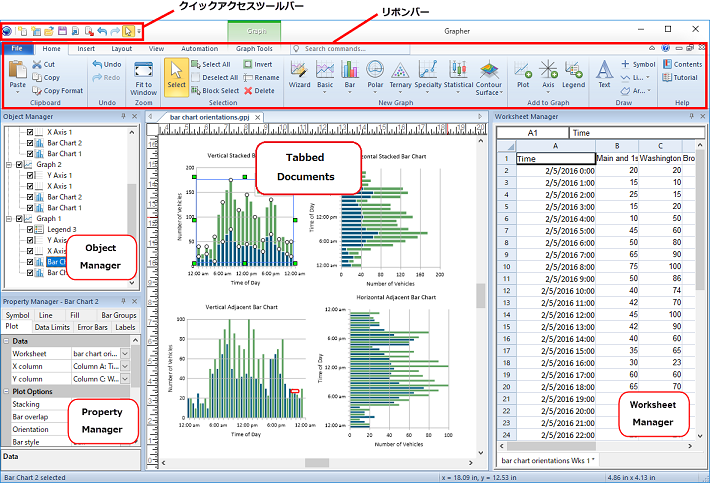Select the Text draw tool
The width and height of the screenshot is (710, 483).
(x=604, y=75)
